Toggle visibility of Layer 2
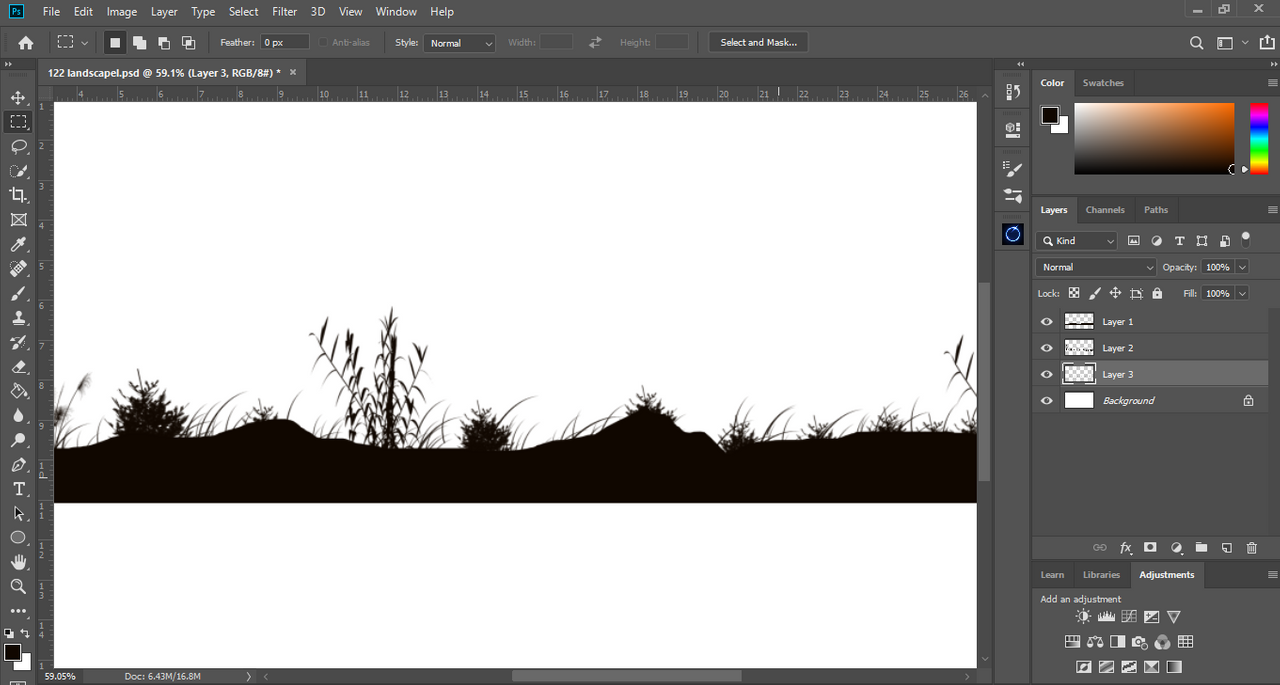Screen dimensions: 1280x685 click(x=1047, y=348)
